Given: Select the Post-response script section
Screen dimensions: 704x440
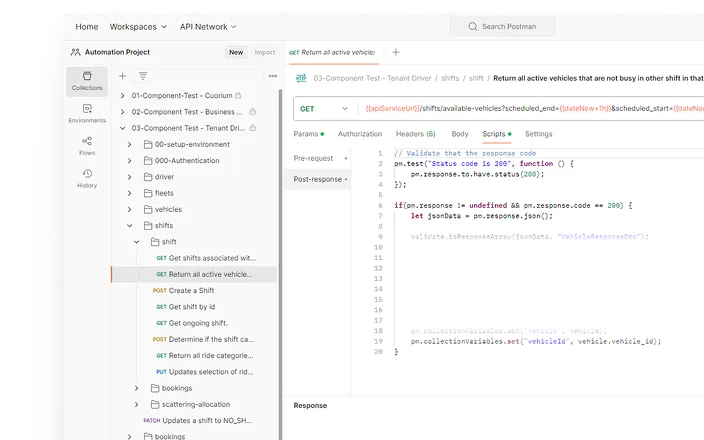Looking at the screenshot, I should point(318,179).
